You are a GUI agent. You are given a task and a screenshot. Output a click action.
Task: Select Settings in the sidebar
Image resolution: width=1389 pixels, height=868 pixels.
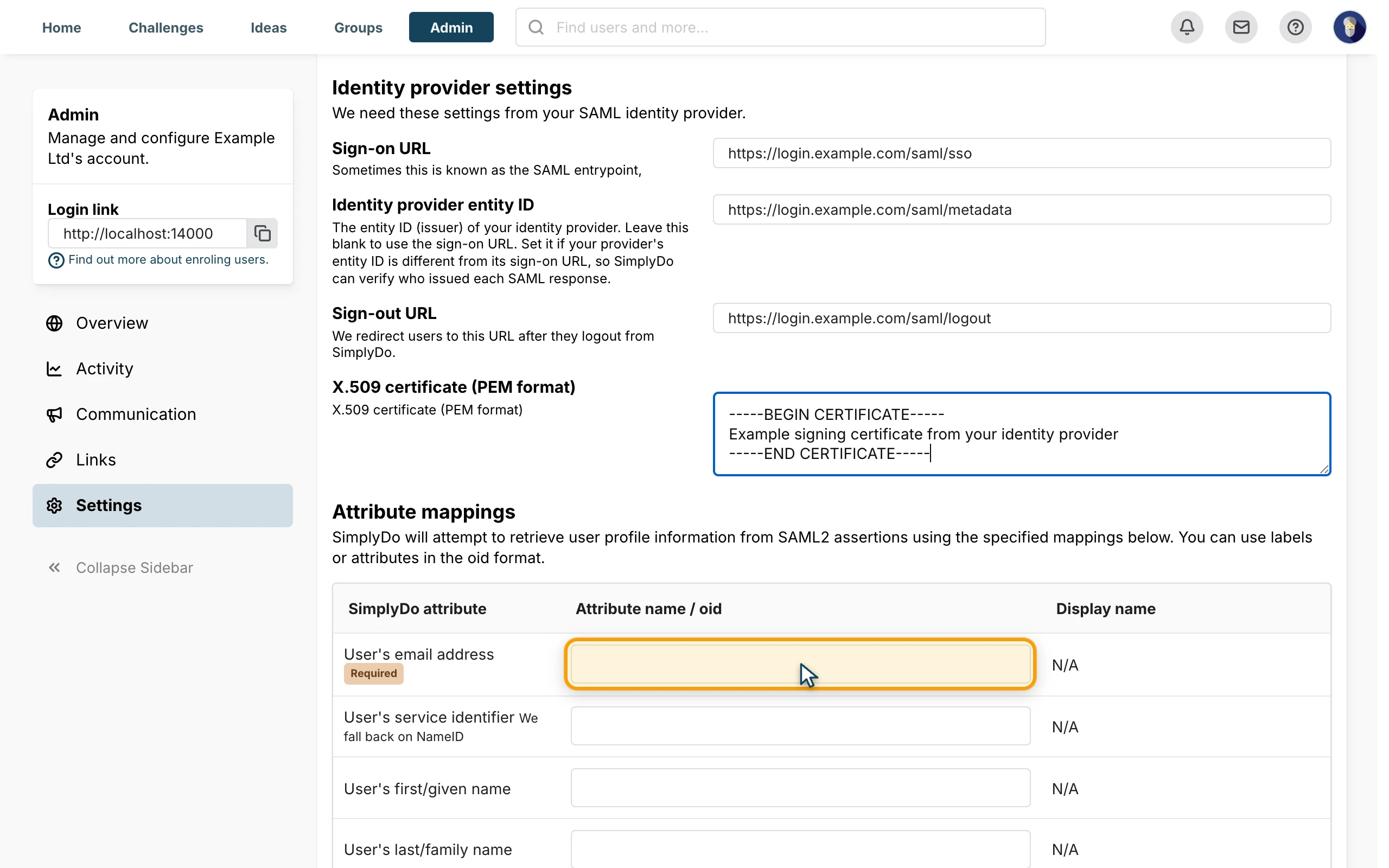point(162,505)
